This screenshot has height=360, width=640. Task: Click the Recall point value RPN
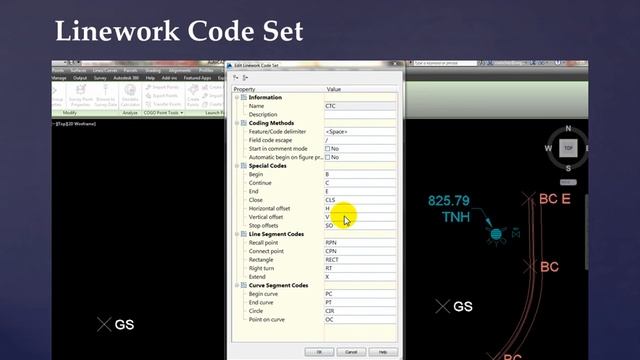coord(360,242)
